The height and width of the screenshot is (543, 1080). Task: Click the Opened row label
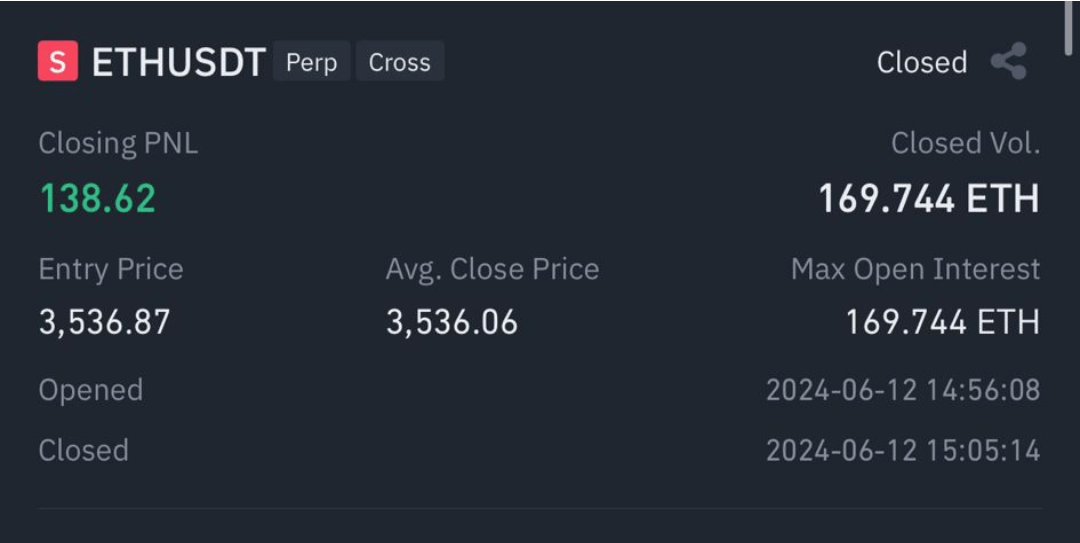click(x=91, y=390)
